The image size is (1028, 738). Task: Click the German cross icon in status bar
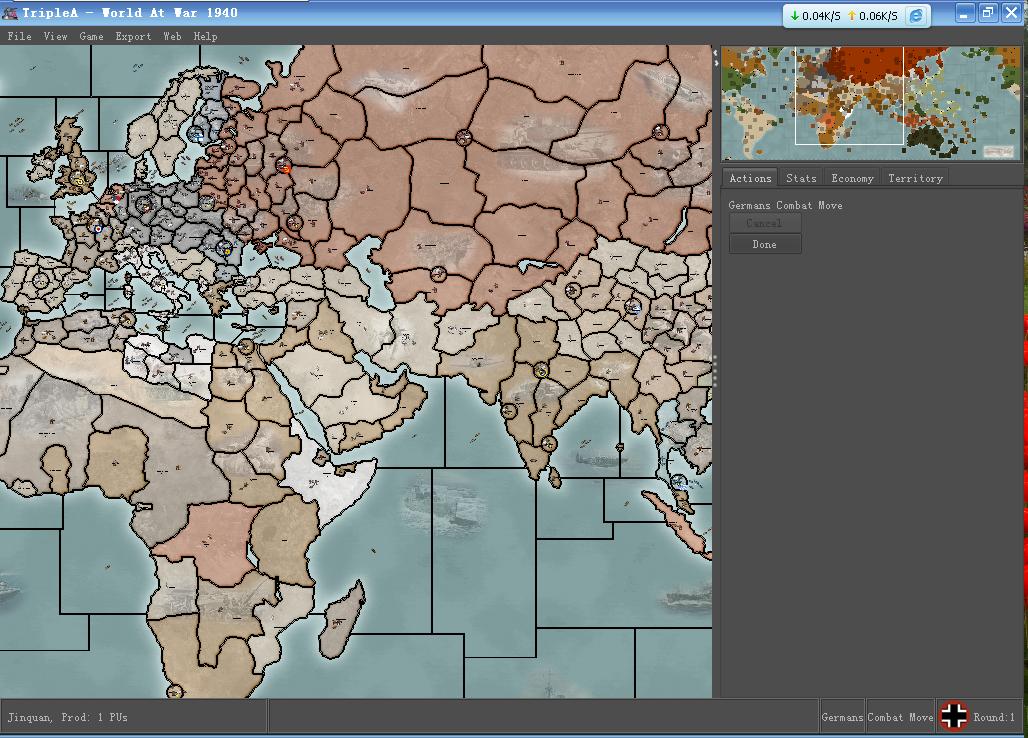tap(954, 715)
